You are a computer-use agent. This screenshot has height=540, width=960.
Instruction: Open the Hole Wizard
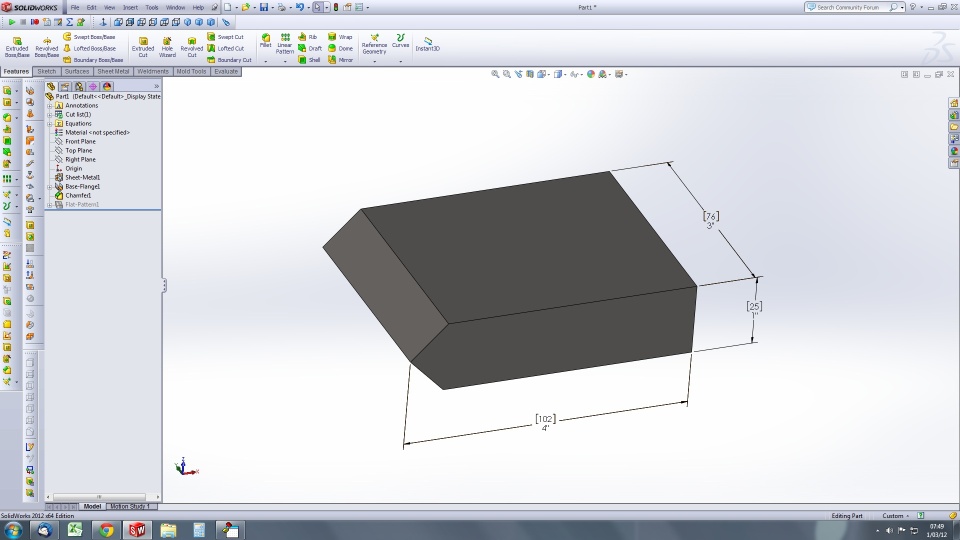pyautogui.click(x=167, y=47)
